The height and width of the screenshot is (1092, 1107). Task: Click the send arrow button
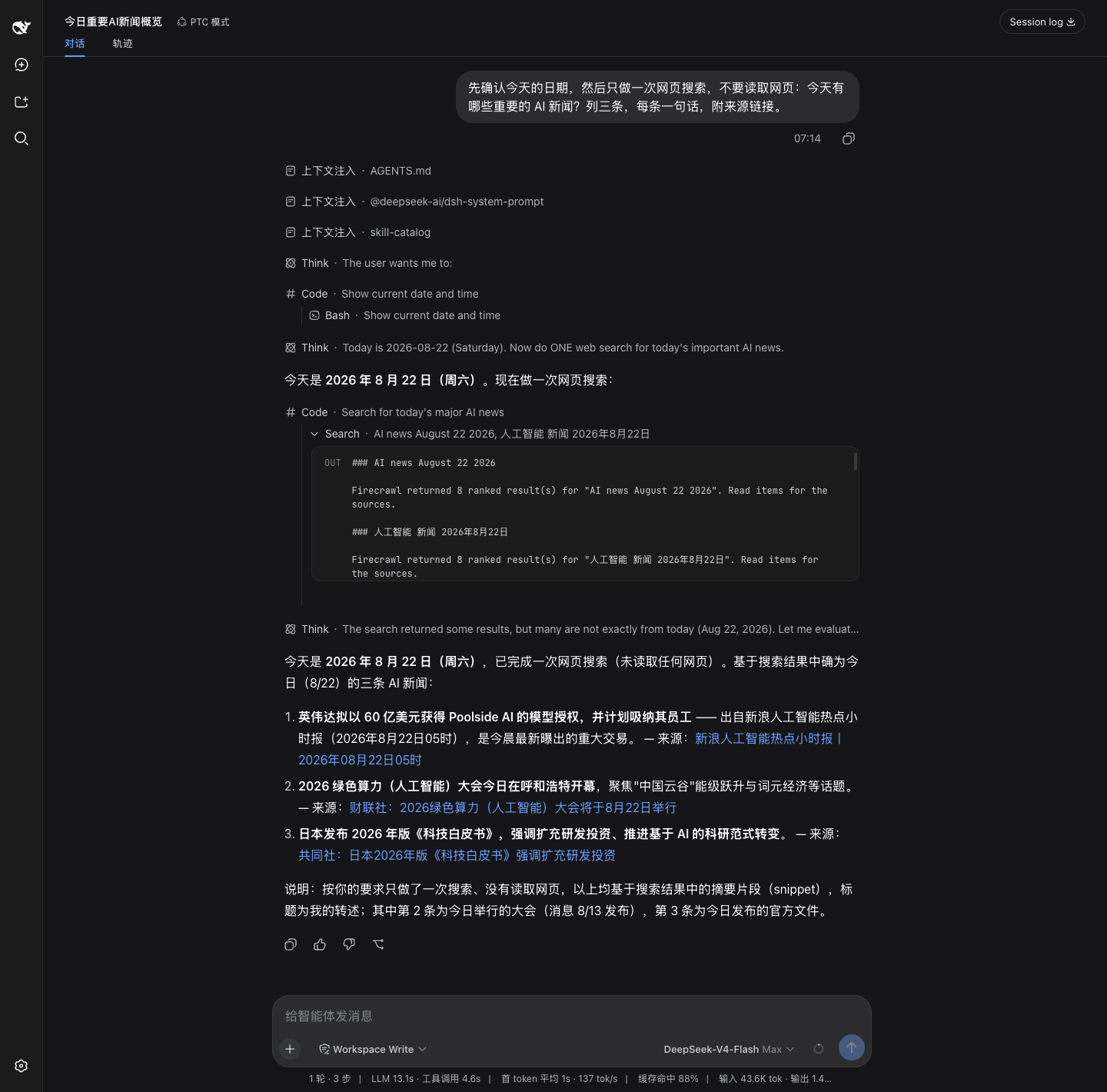[852, 1047]
